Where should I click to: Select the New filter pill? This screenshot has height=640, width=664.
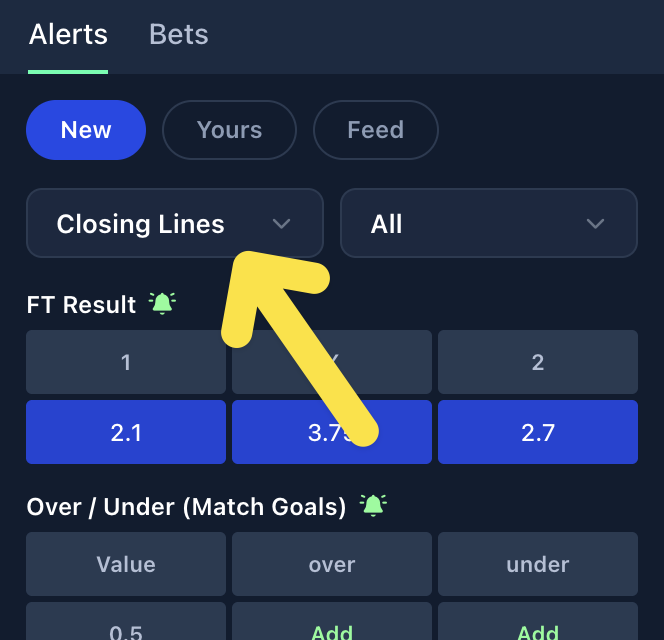[86, 130]
